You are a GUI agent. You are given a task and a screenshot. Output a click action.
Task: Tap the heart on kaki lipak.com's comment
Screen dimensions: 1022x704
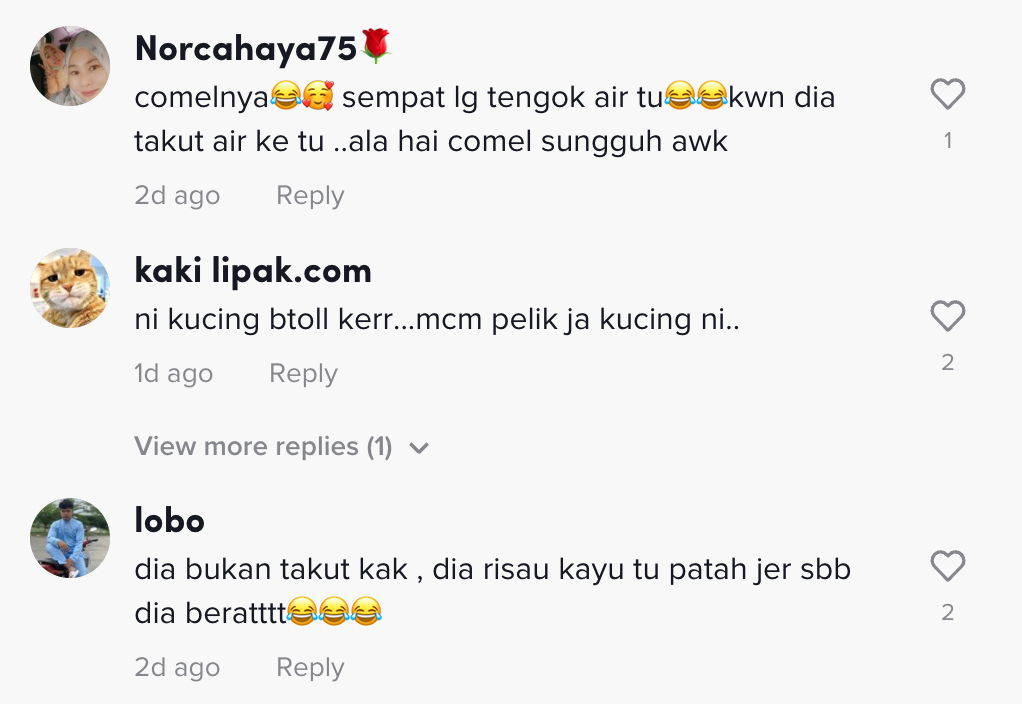[947, 317]
